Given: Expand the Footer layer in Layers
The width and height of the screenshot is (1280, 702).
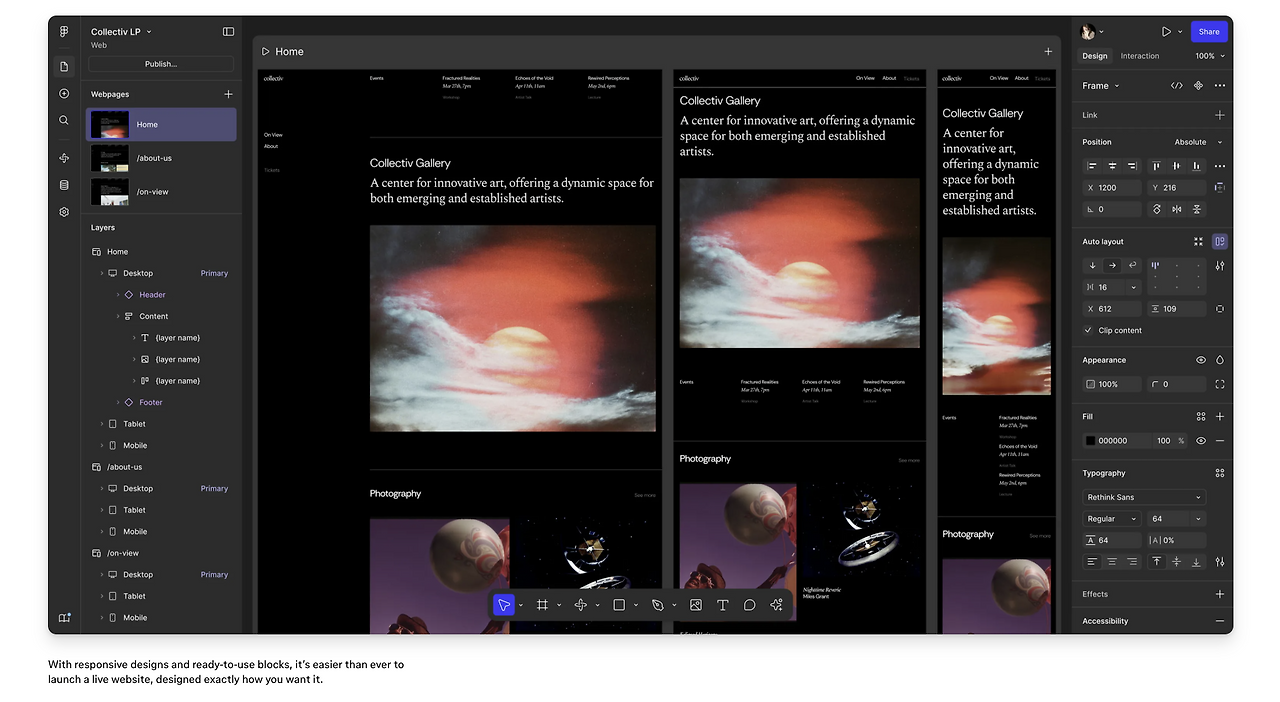Looking at the screenshot, I should coord(118,402).
